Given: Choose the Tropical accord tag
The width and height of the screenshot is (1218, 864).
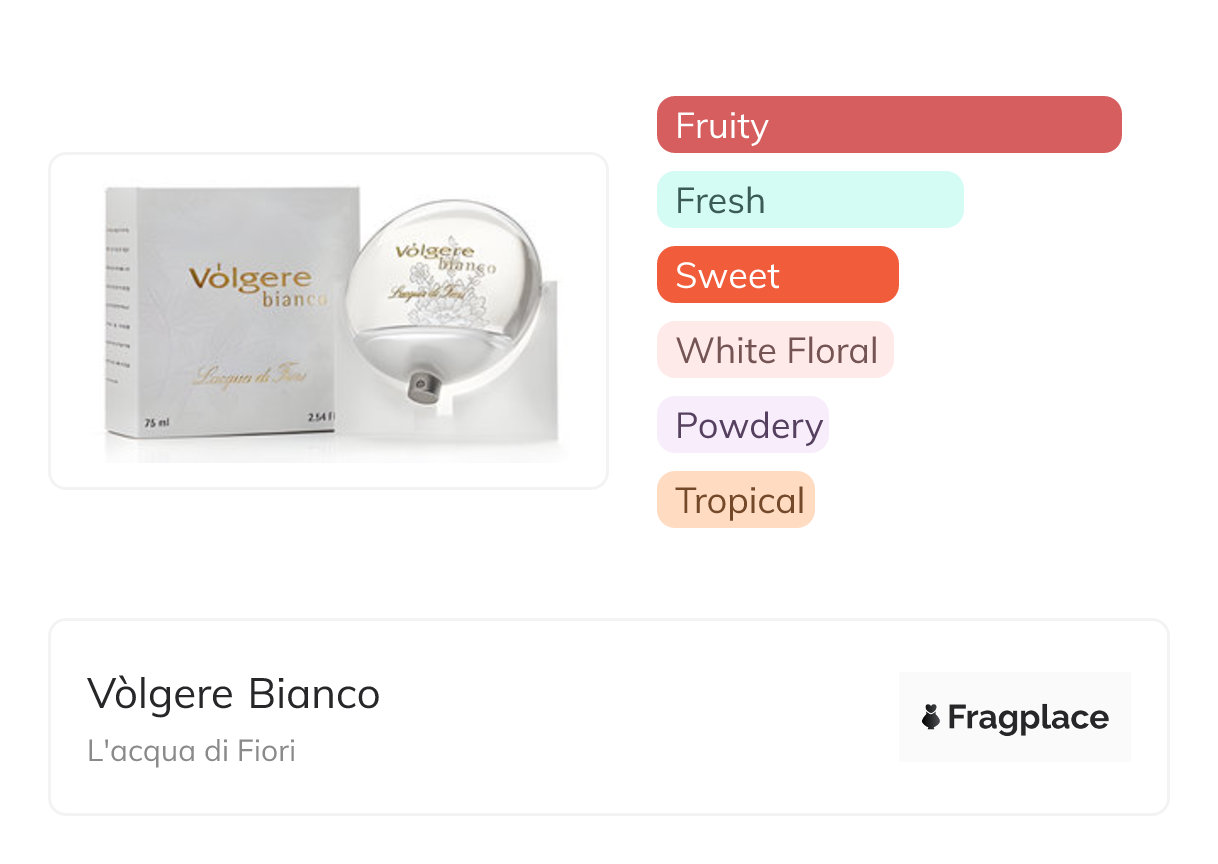Looking at the screenshot, I should tap(735, 500).
